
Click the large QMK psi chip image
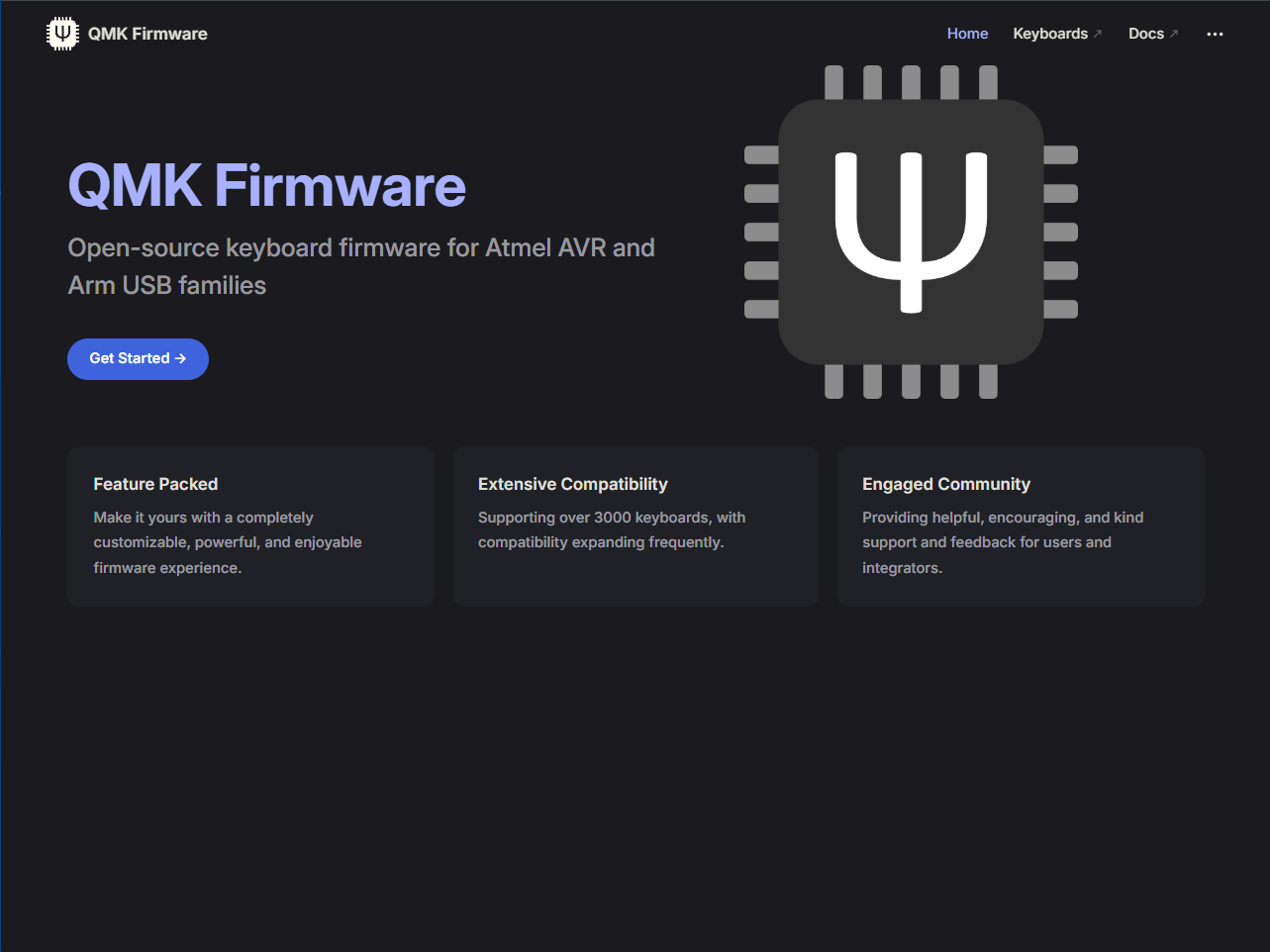click(x=911, y=233)
